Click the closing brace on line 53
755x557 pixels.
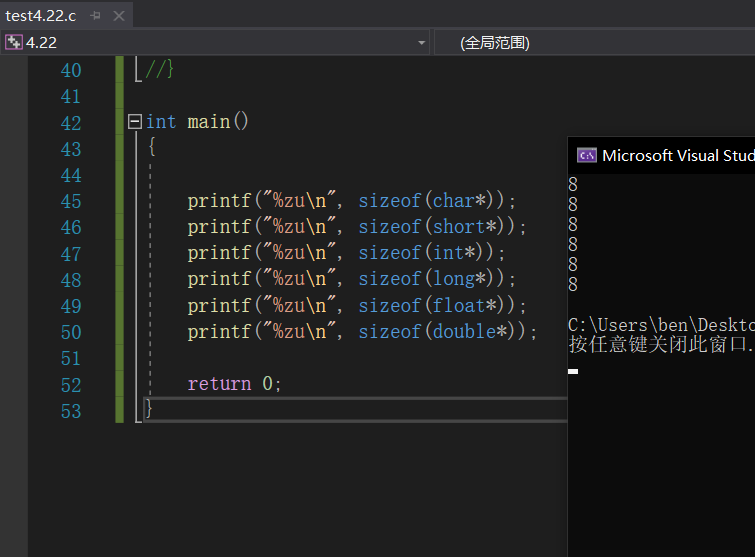pyautogui.click(x=149, y=408)
